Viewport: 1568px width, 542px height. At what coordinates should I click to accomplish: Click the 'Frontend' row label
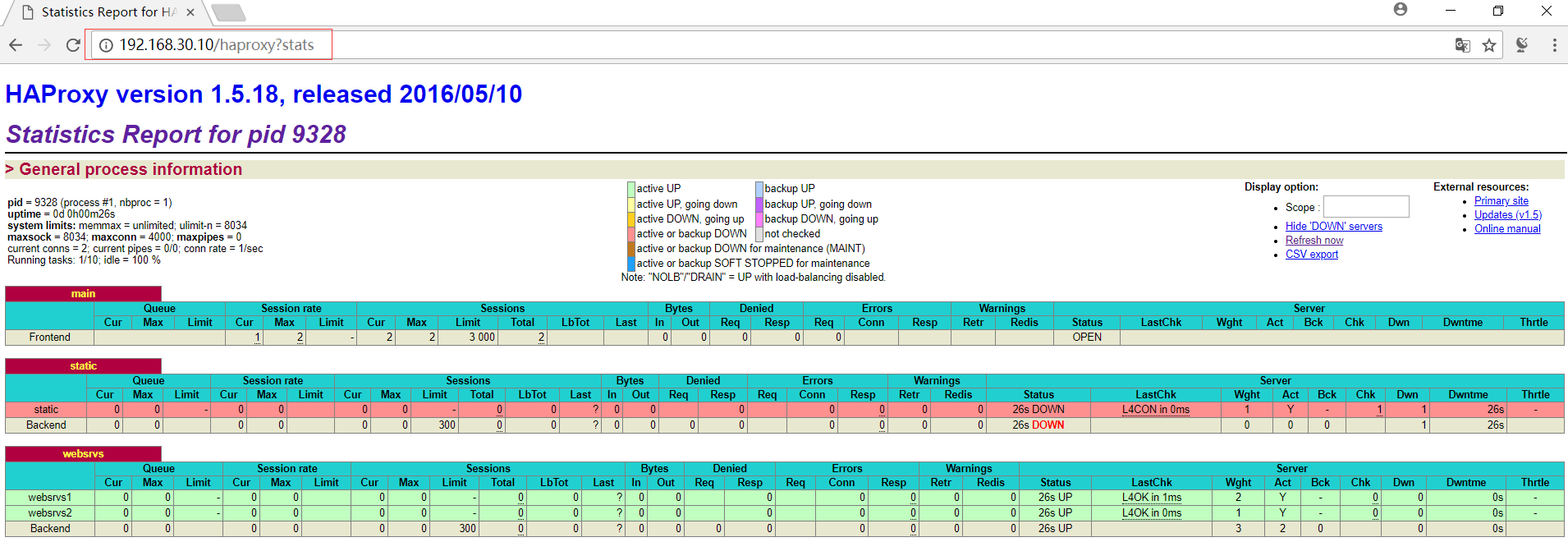(50, 338)
